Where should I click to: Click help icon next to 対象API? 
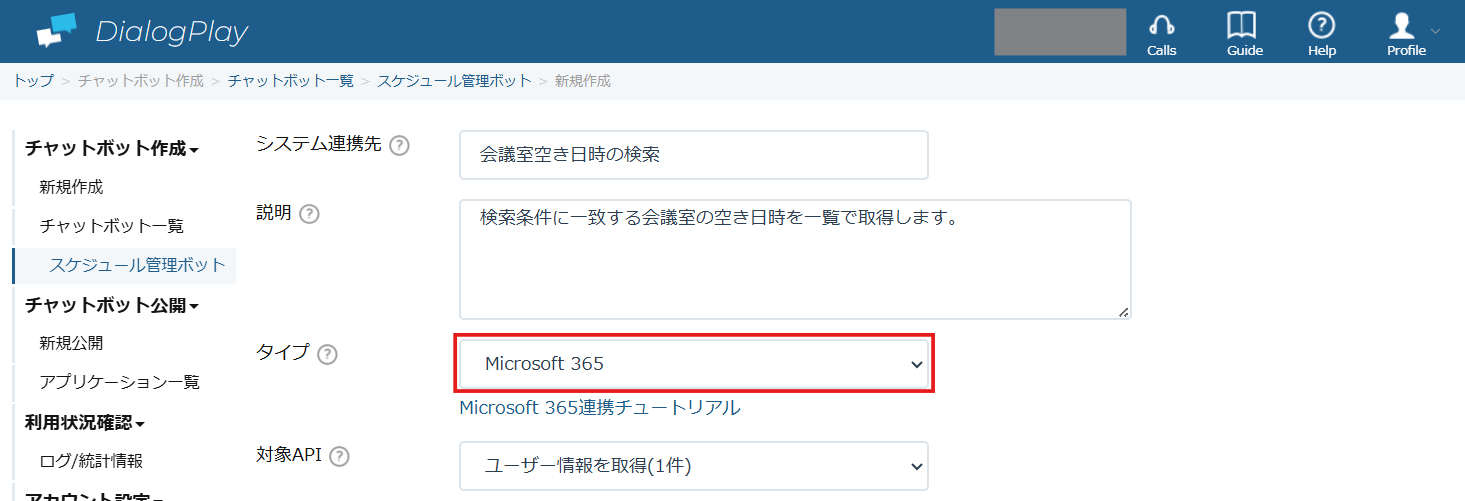click(x=339, y=456)
